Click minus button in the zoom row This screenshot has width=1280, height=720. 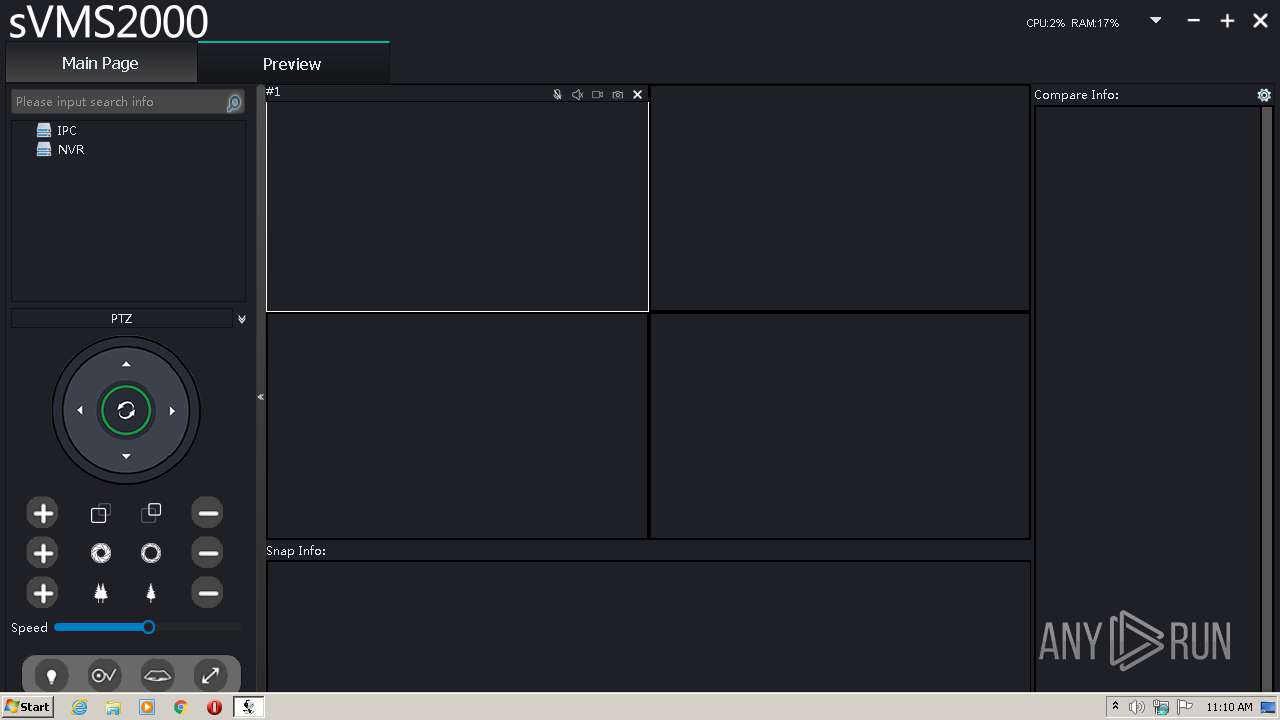click(208, 514)
